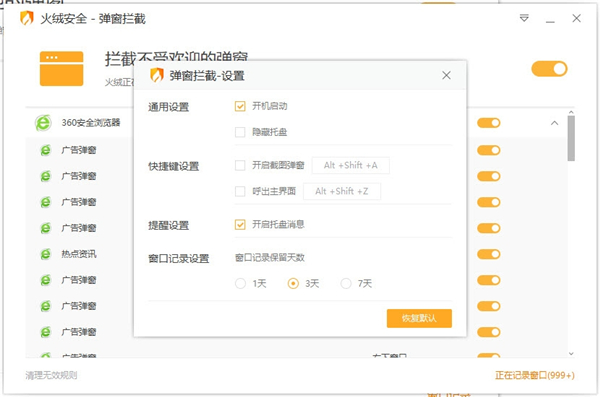Image resolution: width=600 pixels, height=397 pixels.
Task: Close the 火绒安全 main window
Action: [x=576, y=18]
